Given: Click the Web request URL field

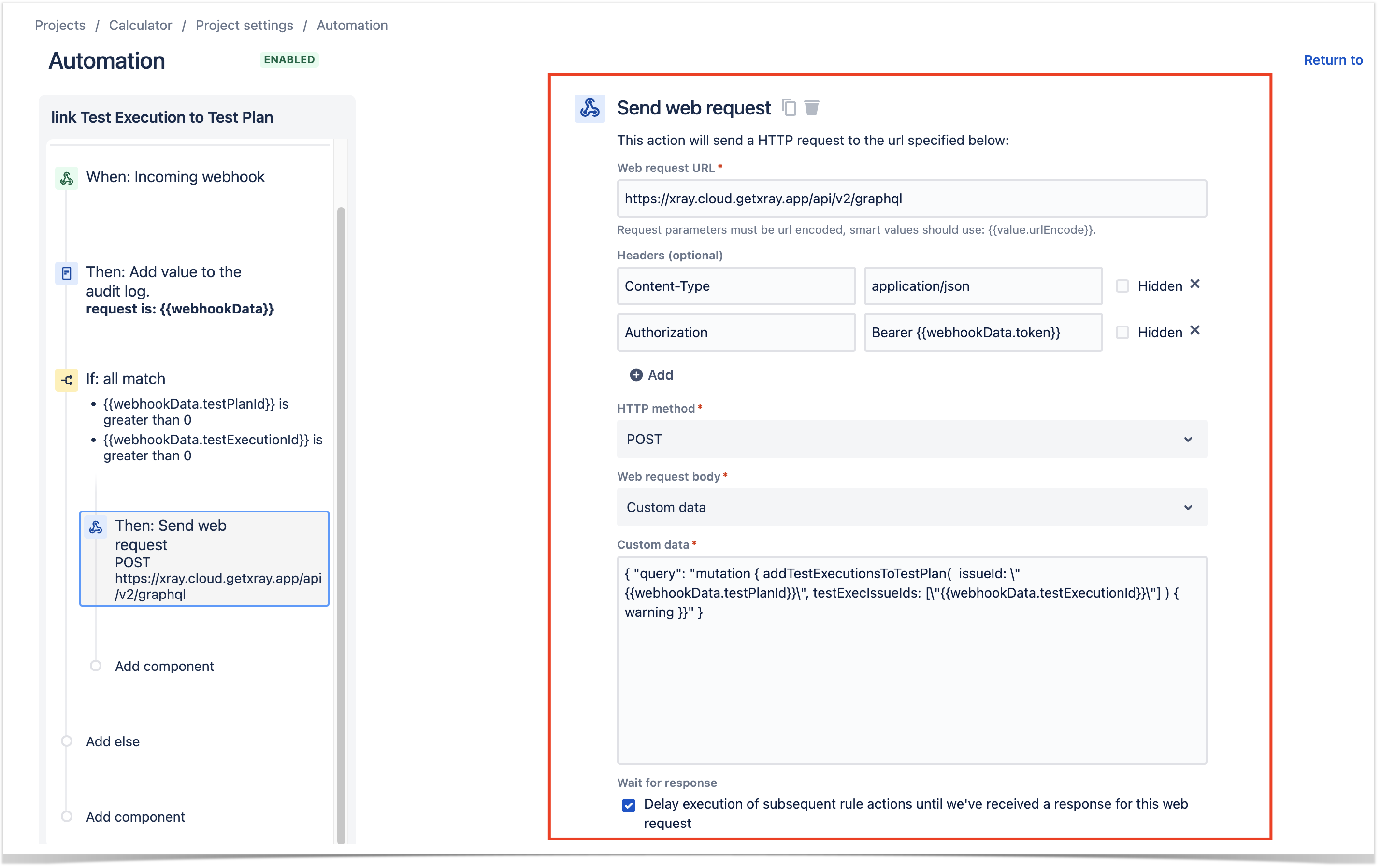Looking at the screenshot, I should point(912,199).
